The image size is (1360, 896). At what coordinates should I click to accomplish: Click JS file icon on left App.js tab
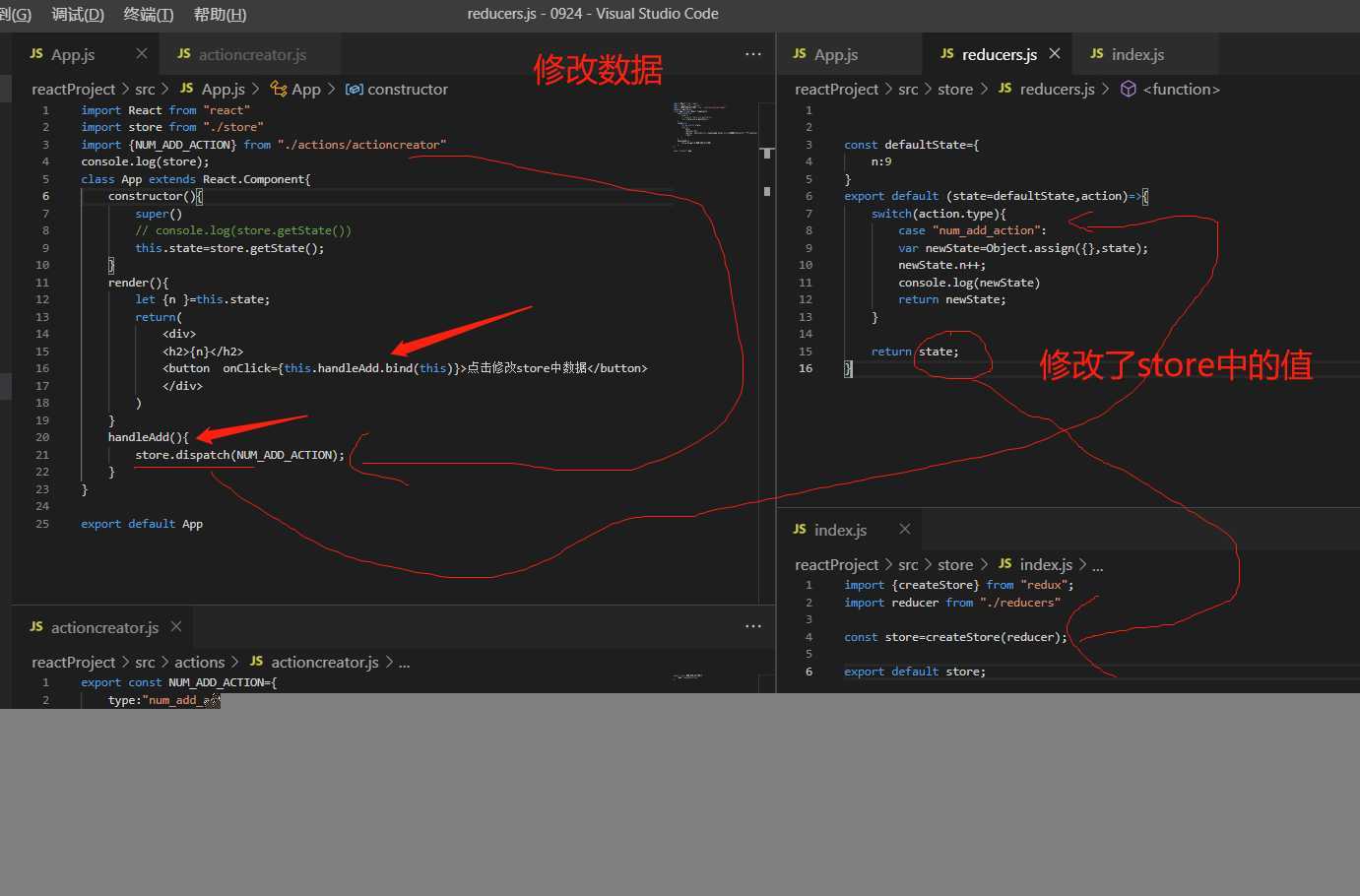coord(36,54)
